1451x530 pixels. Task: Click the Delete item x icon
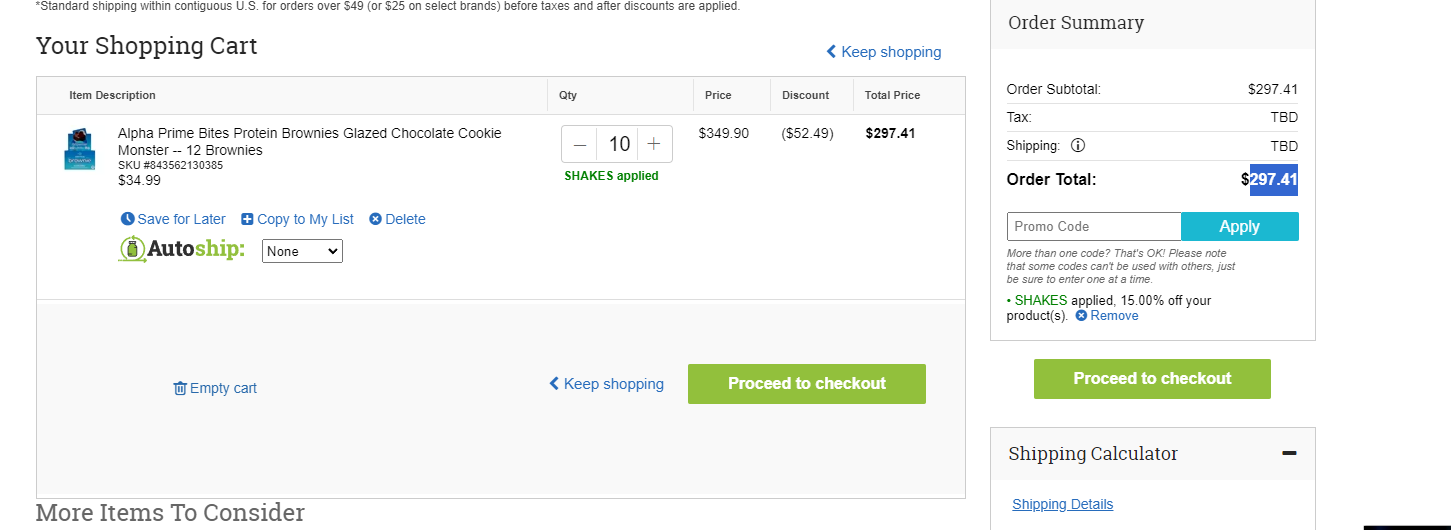pos(375,219)
